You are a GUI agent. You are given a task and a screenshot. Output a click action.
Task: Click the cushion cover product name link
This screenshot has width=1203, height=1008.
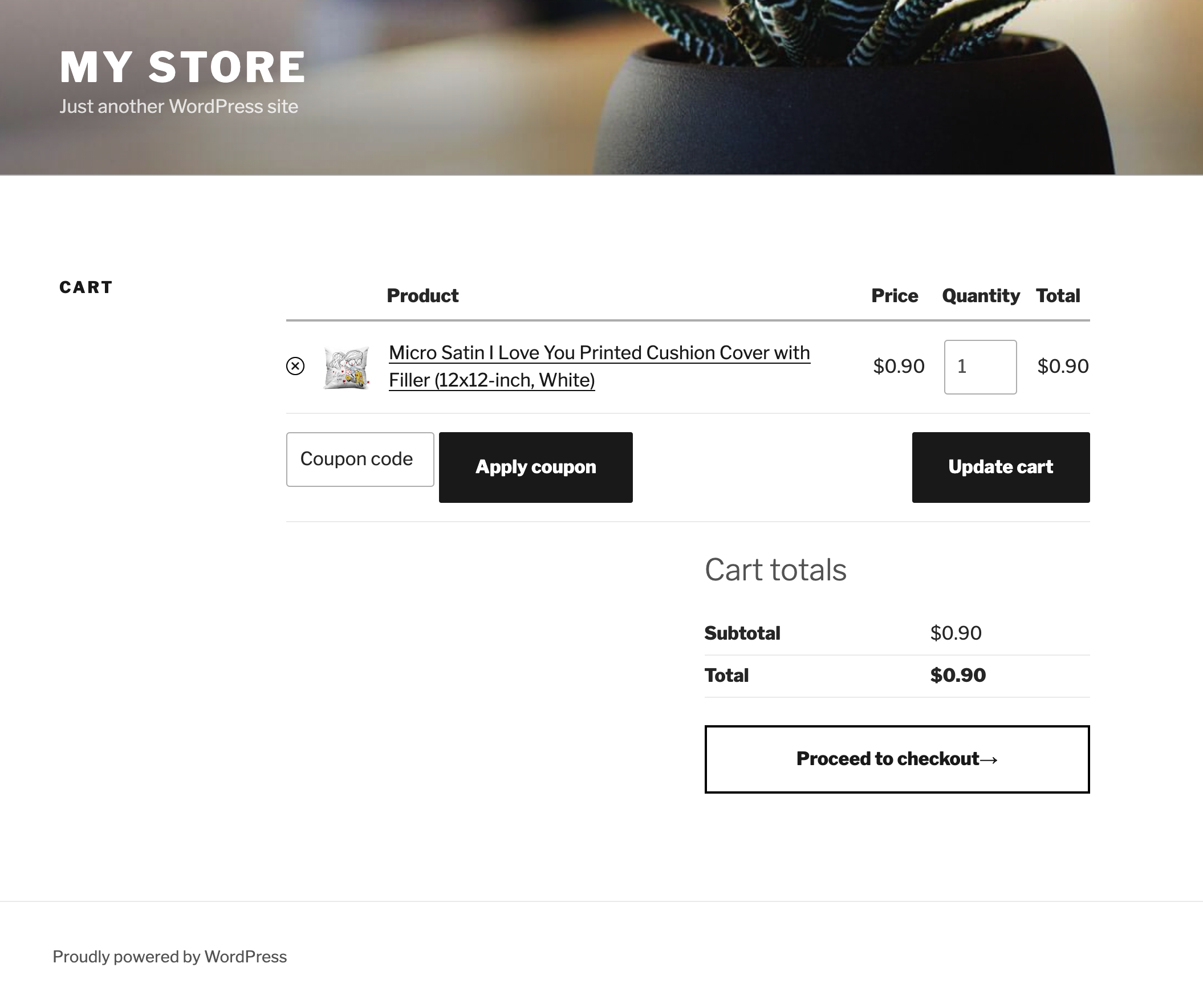(599, 365)
